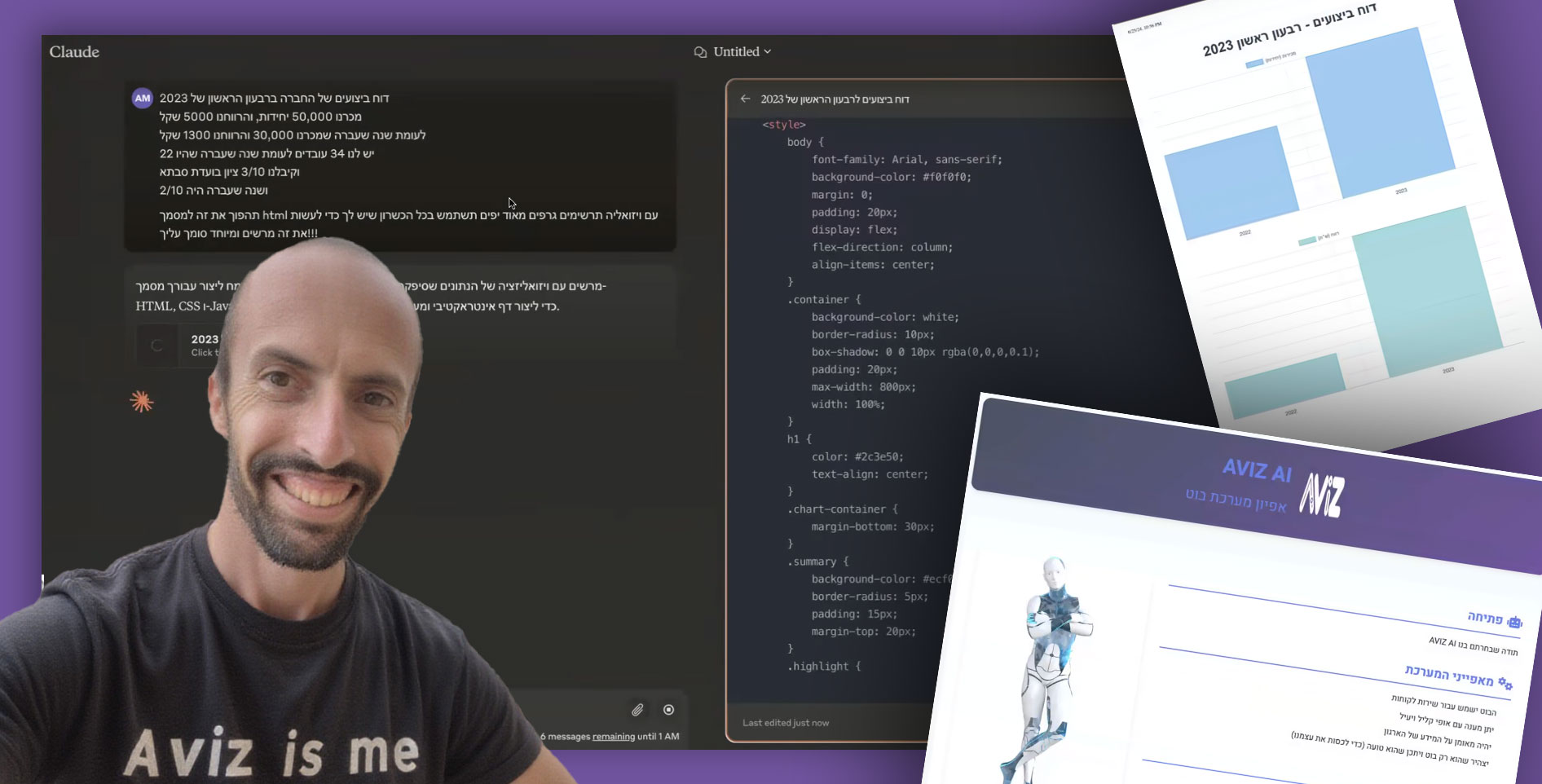1542x784 pixels.
Task: Click the paperclip attach file icon
Action: pyautogui.click(x=637, y=710)
